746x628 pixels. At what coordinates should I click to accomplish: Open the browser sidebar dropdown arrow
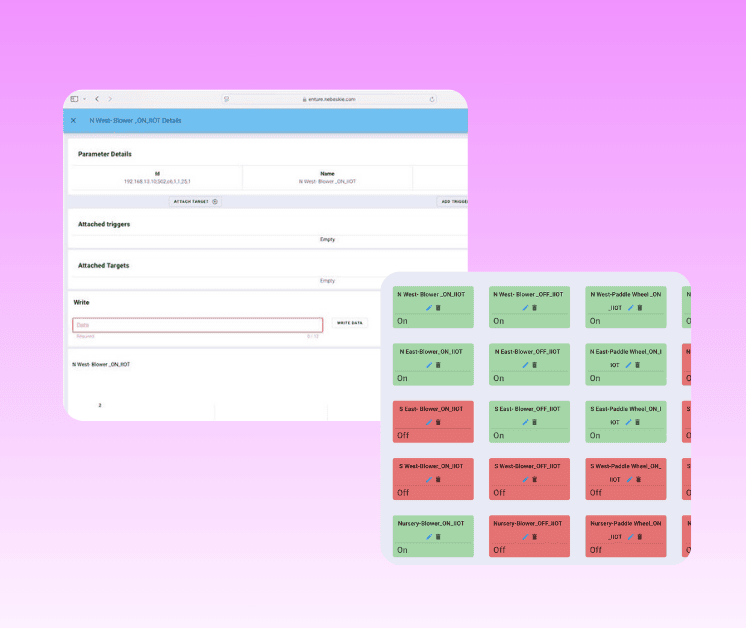(84, 99)
